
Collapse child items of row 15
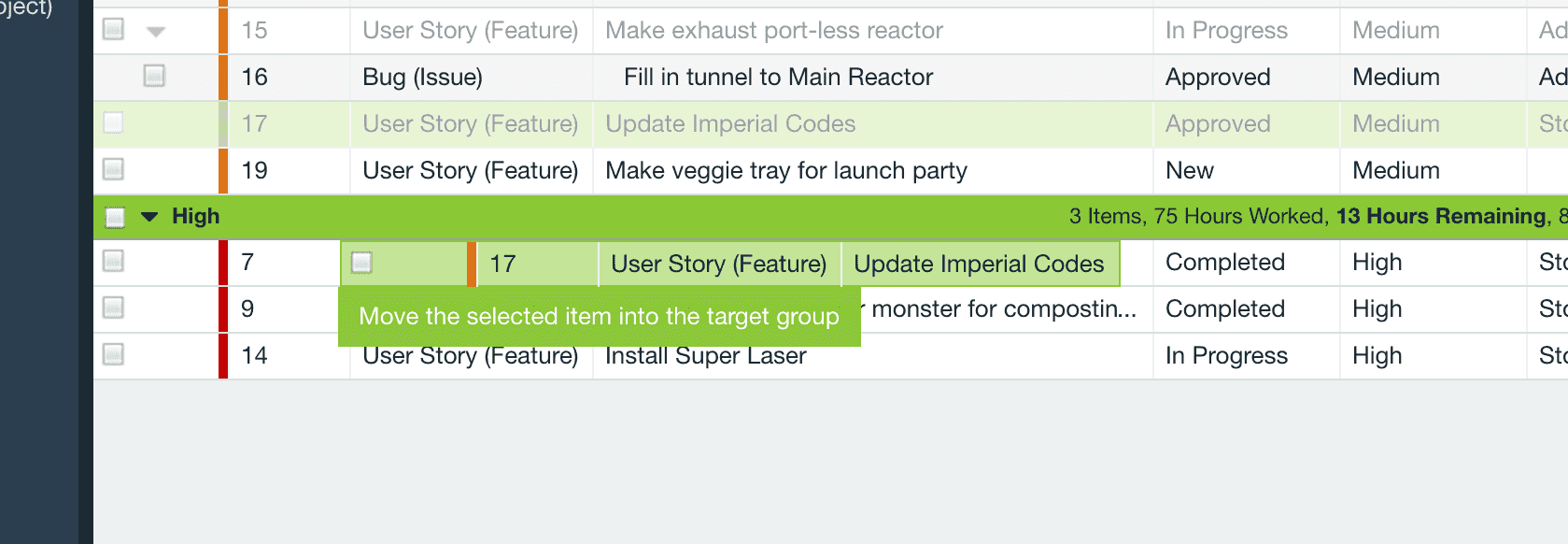coord(156,31)
